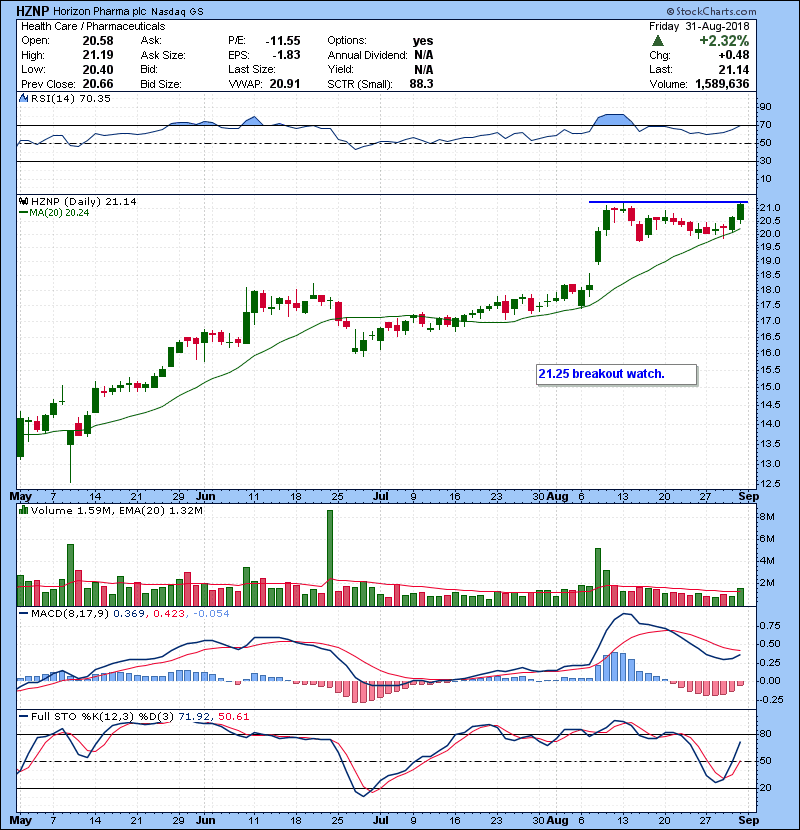The height and width of the screenshot is (830, 800).
Task: Click the green up-triangle price change icon
Action: tap(658, 41)
